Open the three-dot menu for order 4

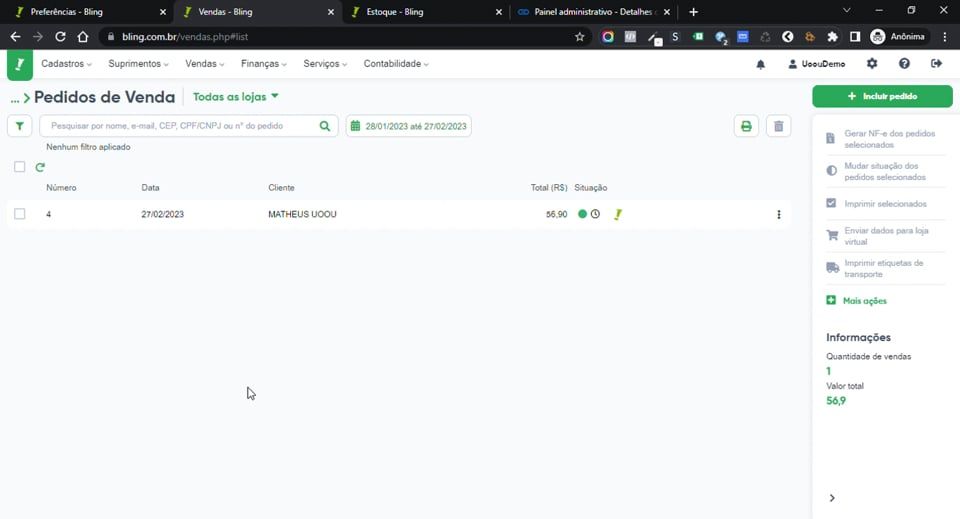pyautogui.click(x=779, y=214)
